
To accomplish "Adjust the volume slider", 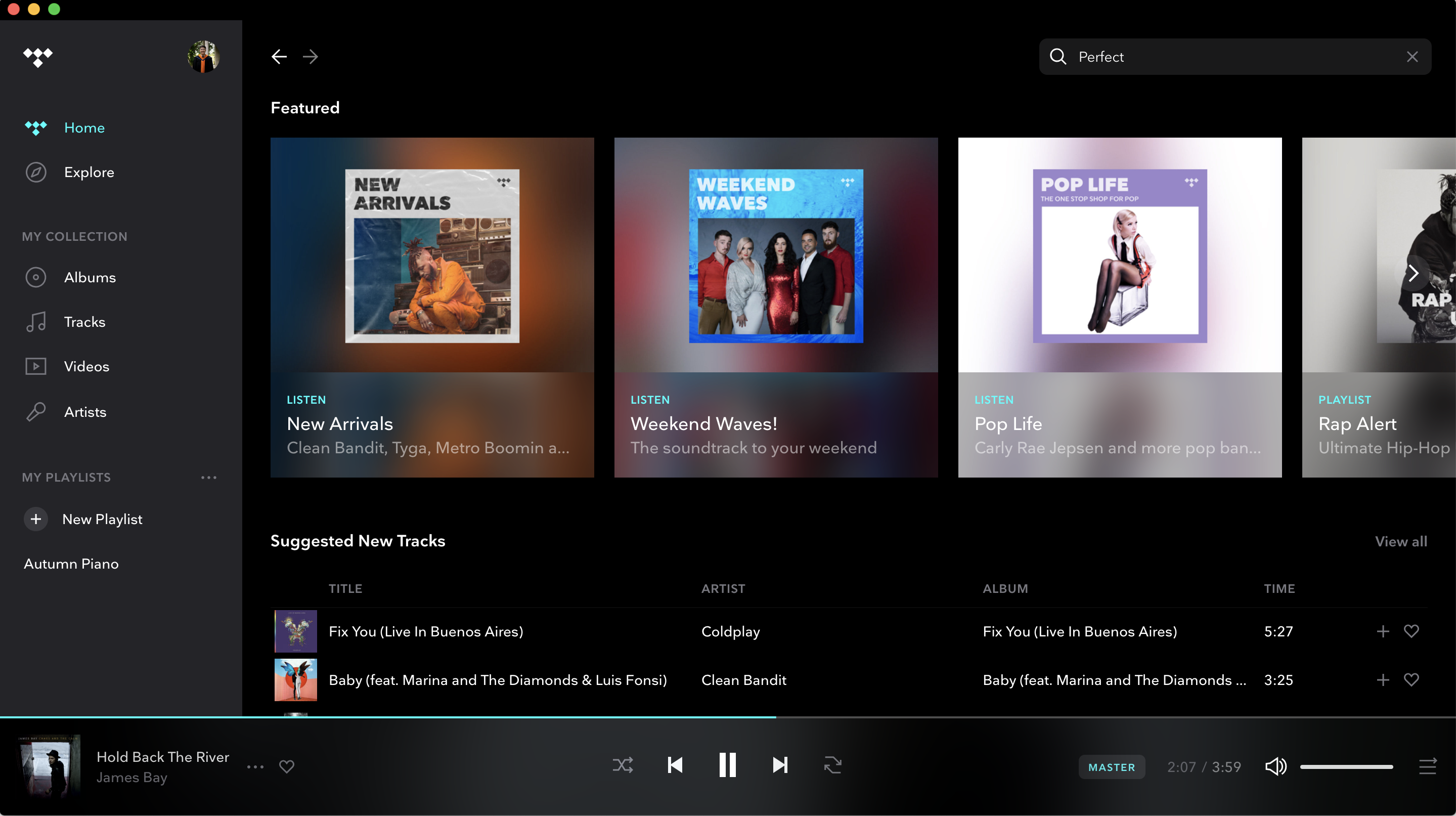I will pyautogui.click(x=1346, y=767).
